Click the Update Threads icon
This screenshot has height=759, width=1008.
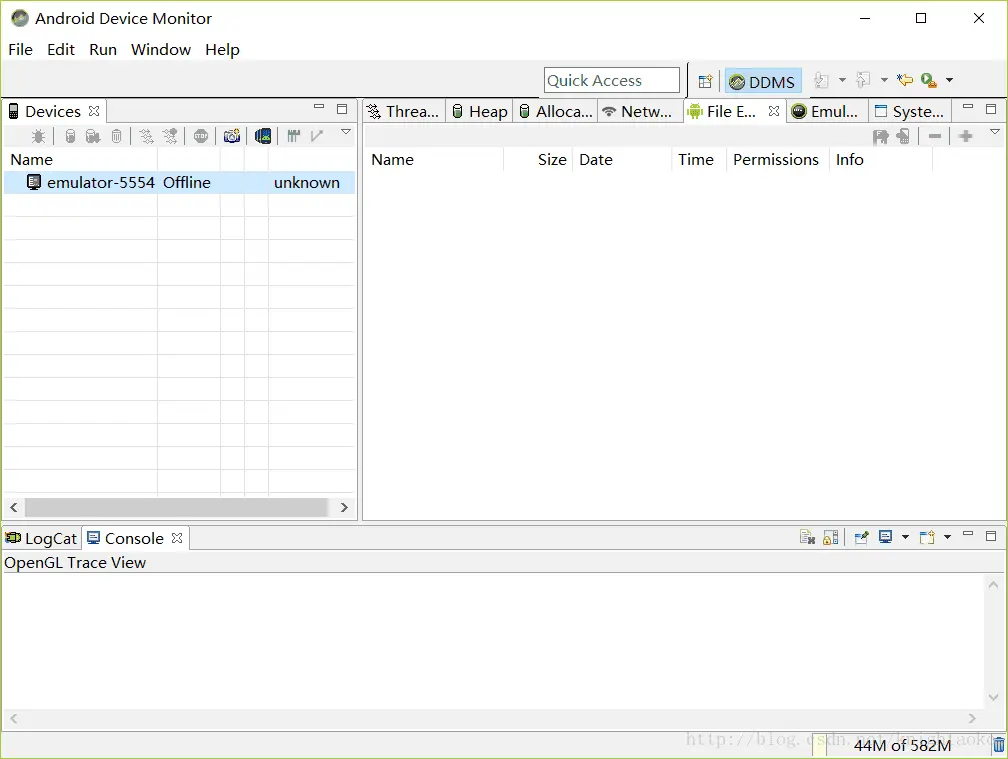coord(147,136)
